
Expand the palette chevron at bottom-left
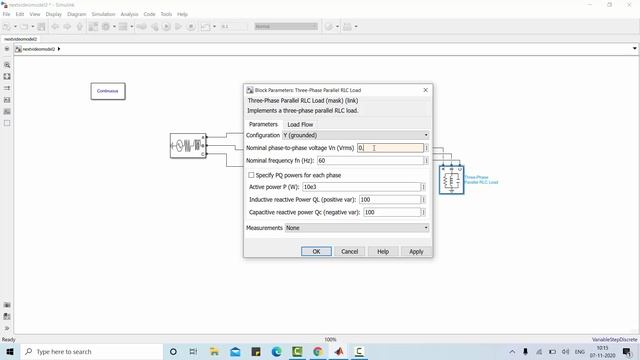[7, 328]
